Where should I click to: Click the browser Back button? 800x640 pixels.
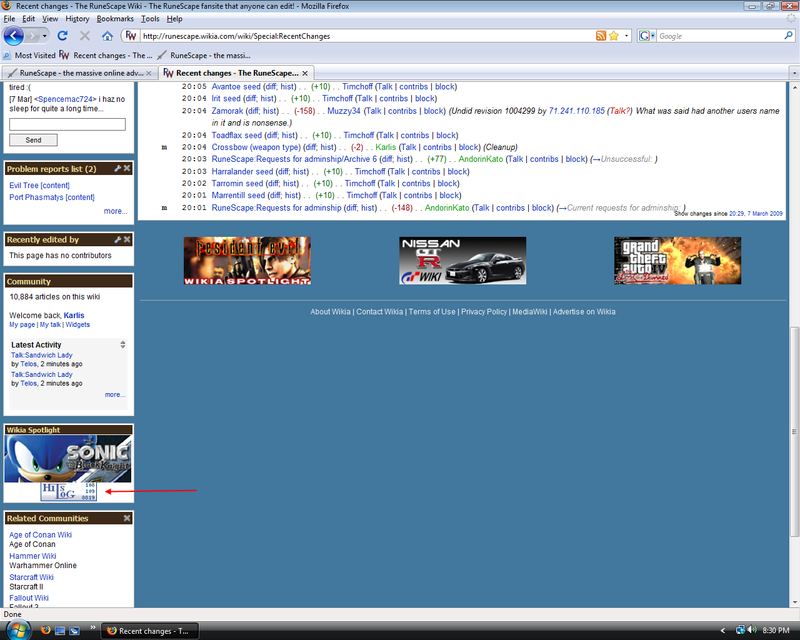[x=14, y=36]
